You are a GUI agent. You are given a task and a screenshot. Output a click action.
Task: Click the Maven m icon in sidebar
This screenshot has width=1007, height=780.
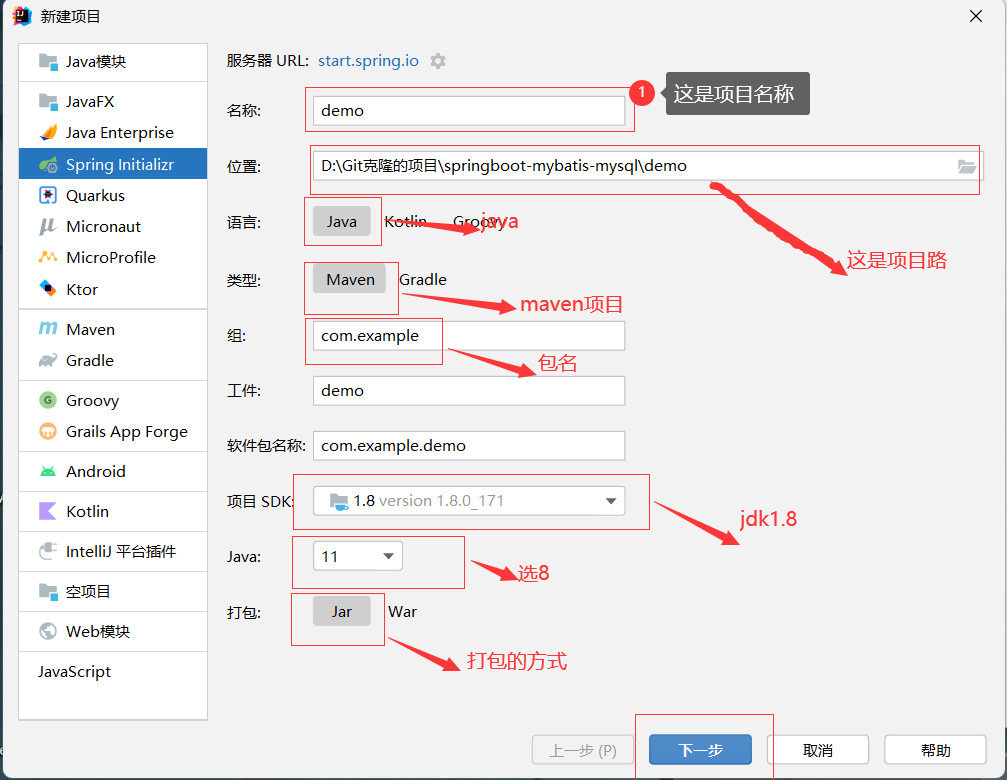tap(48, 329)
